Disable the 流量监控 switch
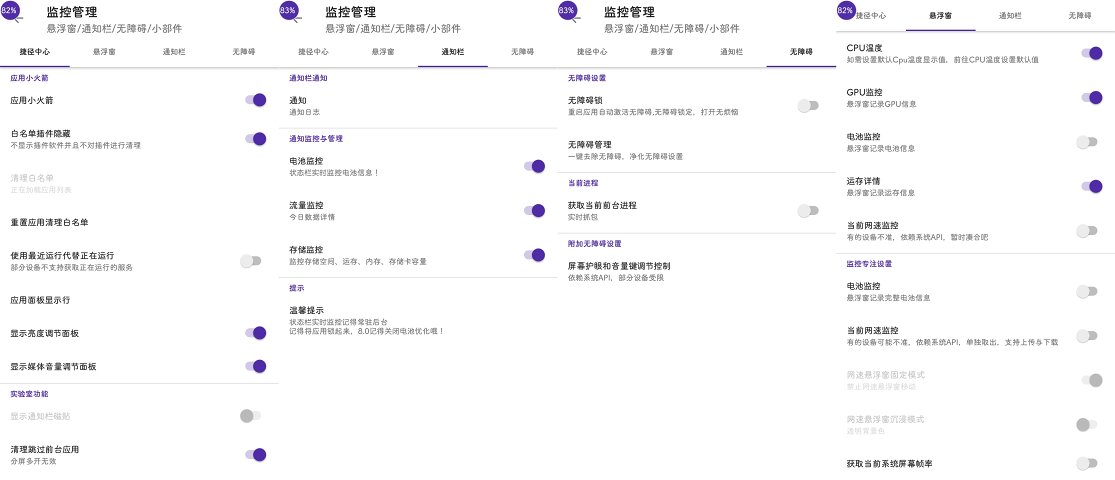 coord(534,210)
